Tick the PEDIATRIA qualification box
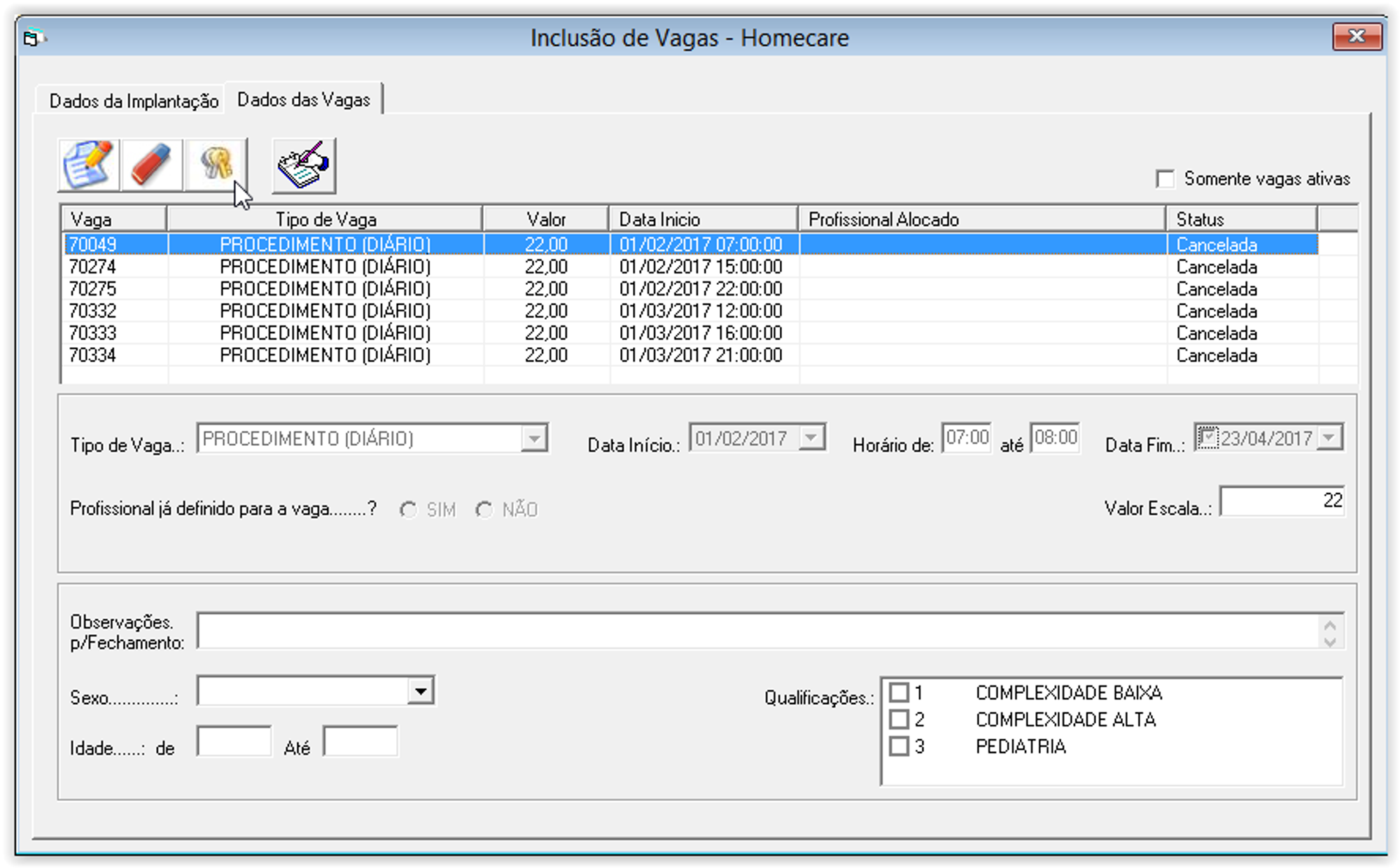 click(899, 746)
